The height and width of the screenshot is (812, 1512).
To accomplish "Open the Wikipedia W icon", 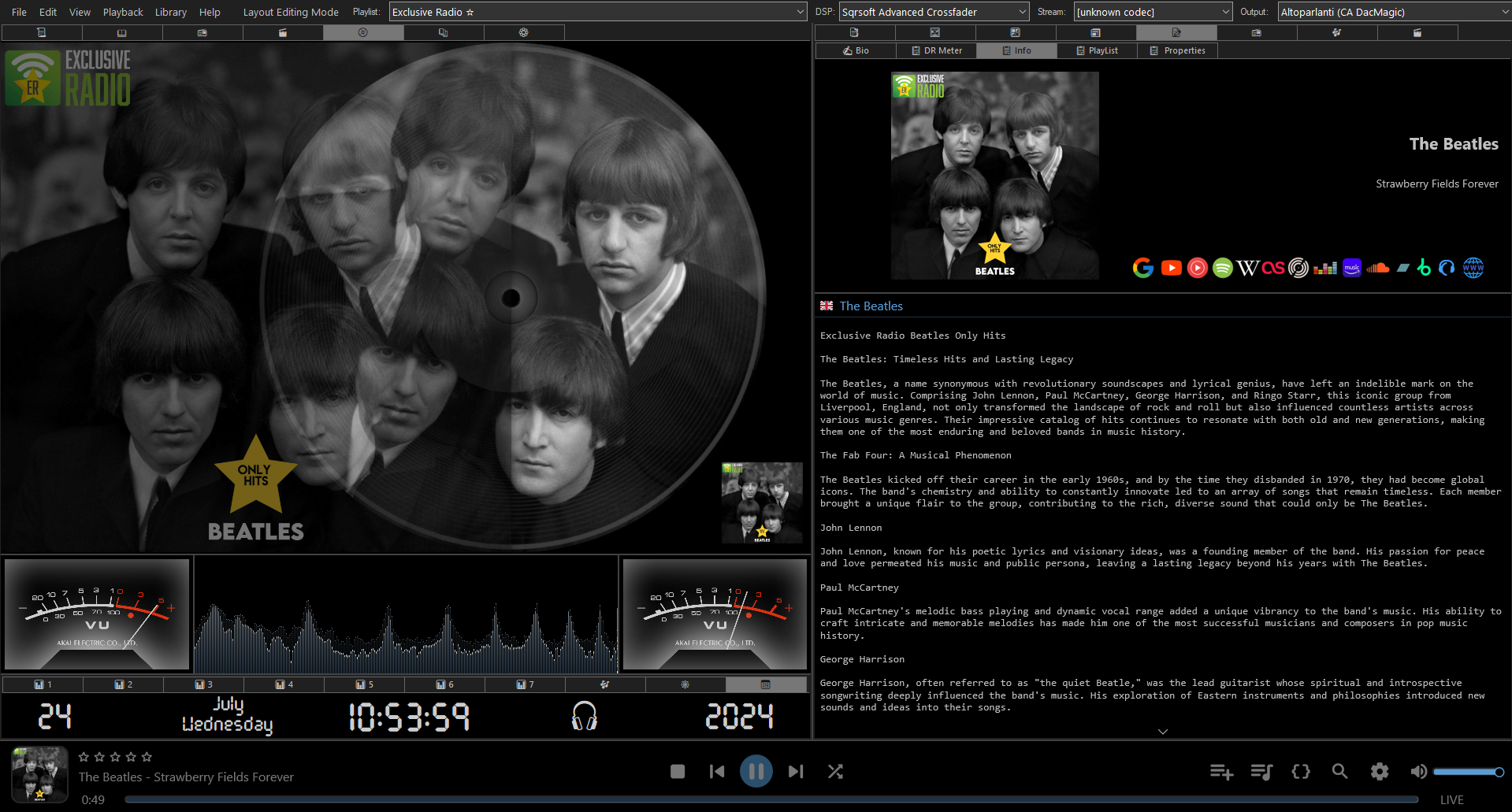I will pos(1247,268).
